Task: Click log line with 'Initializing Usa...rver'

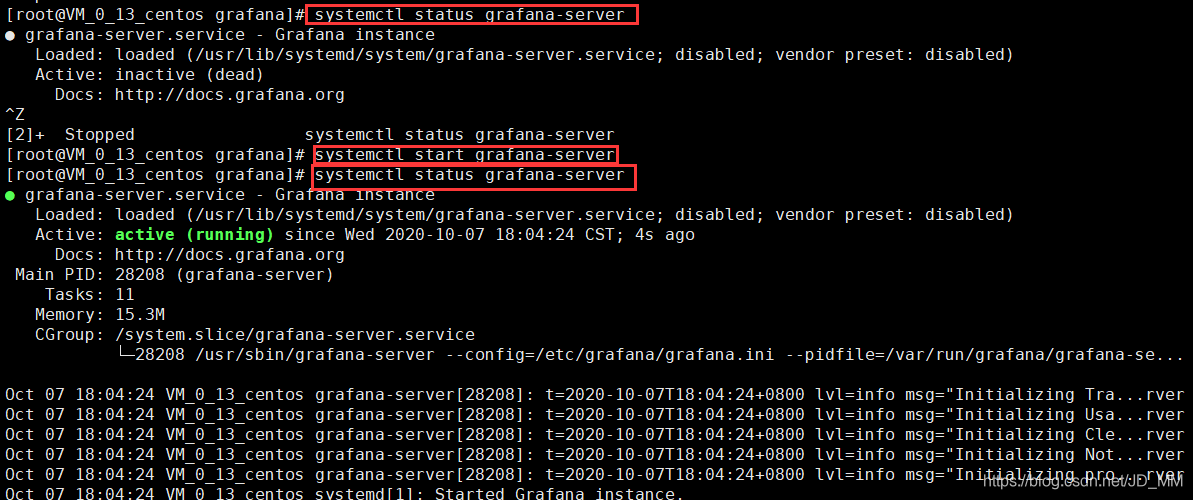Action: point(594,415)
